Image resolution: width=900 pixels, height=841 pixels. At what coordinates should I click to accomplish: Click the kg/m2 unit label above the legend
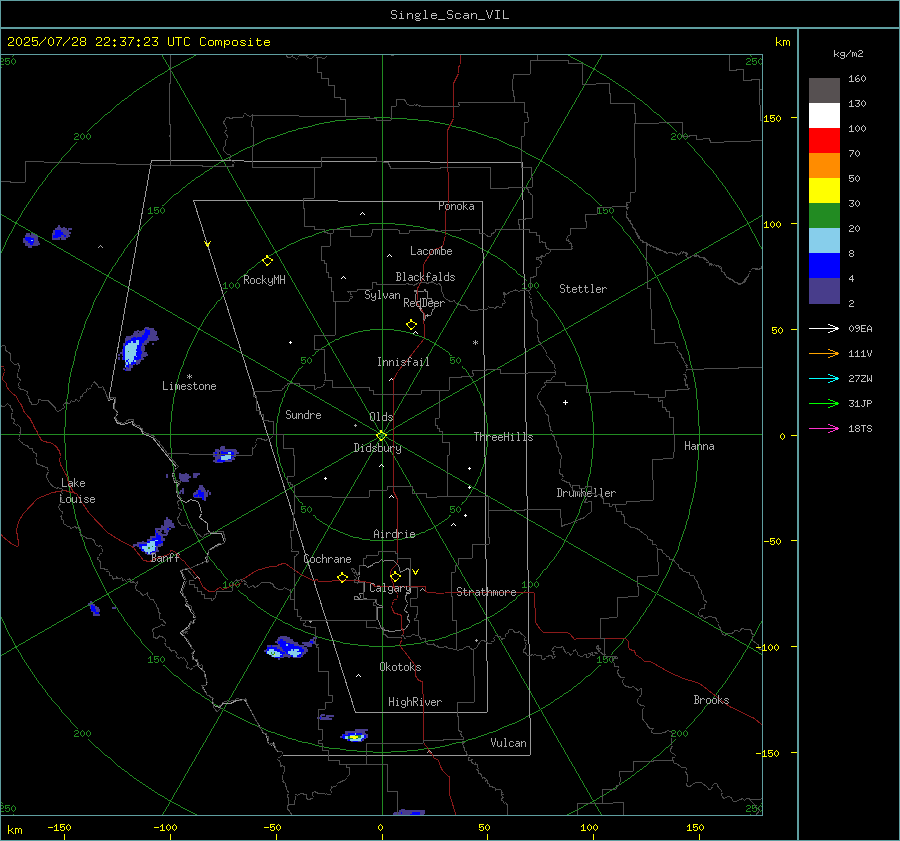(848, 54)
